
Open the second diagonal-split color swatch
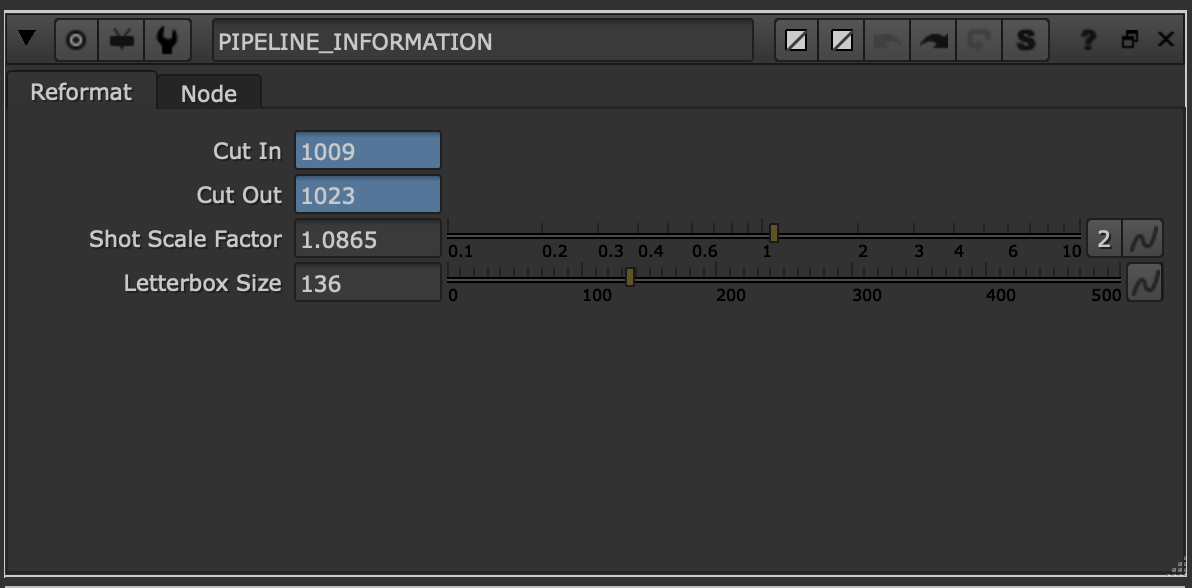(842, 41)
